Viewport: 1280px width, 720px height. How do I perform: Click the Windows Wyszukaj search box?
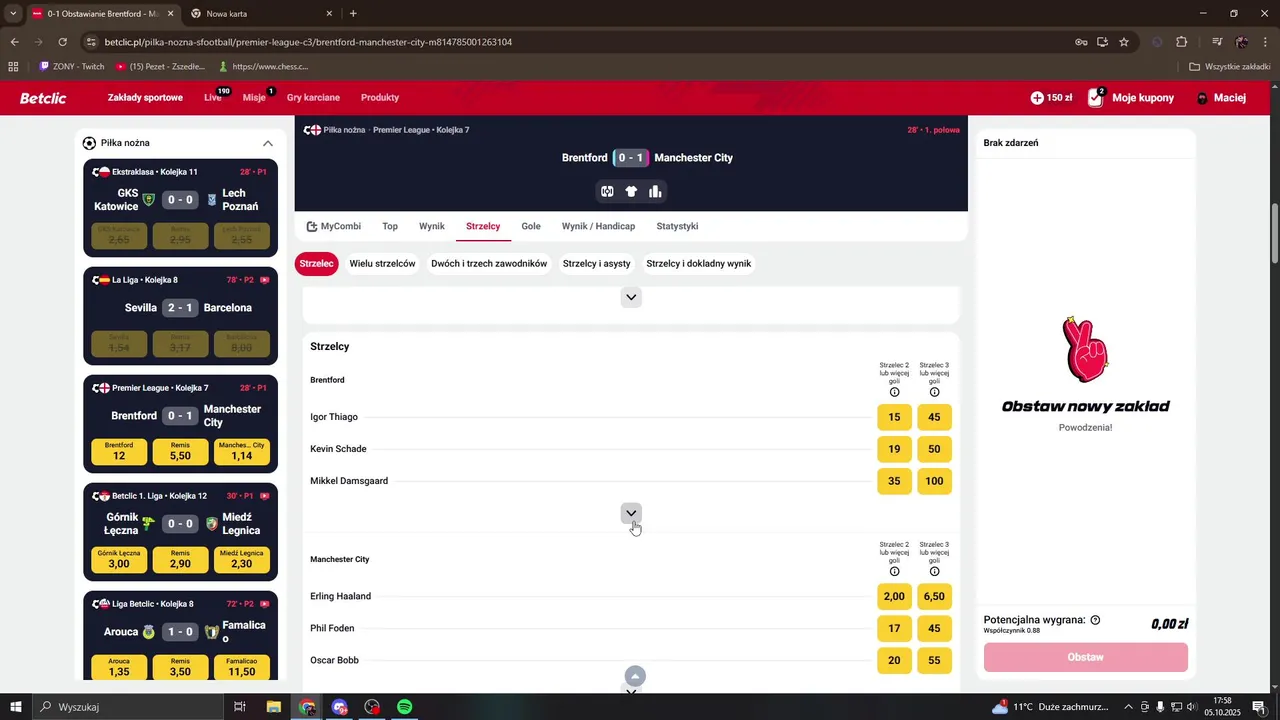(x=127, y=707)
